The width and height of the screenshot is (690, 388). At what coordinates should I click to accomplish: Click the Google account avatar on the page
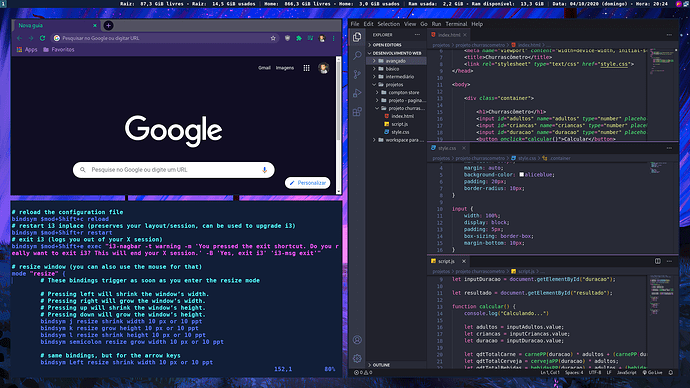click(323, 68)
